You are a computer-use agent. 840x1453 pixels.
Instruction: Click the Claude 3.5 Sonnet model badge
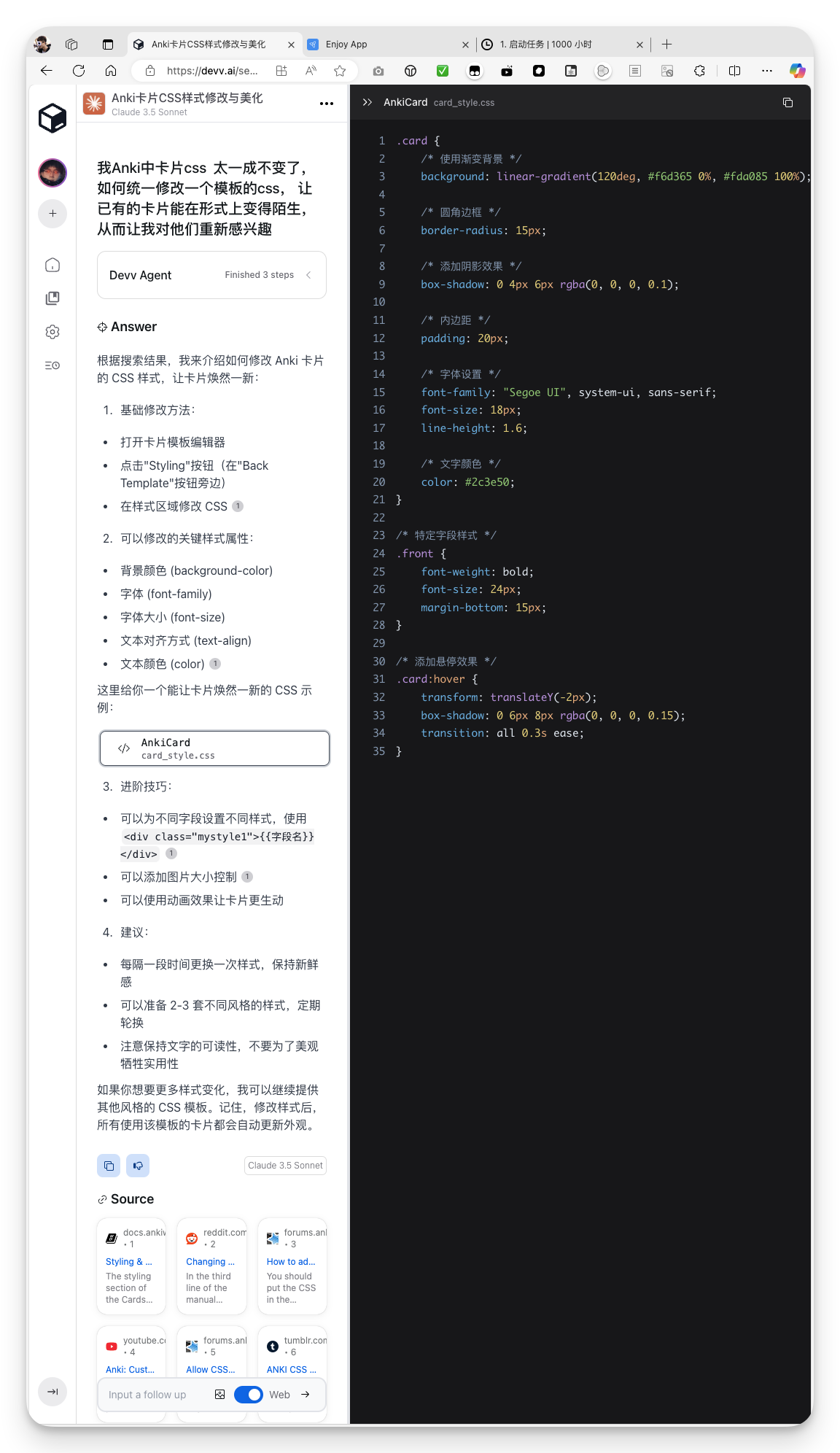(x=285, y=1166)
